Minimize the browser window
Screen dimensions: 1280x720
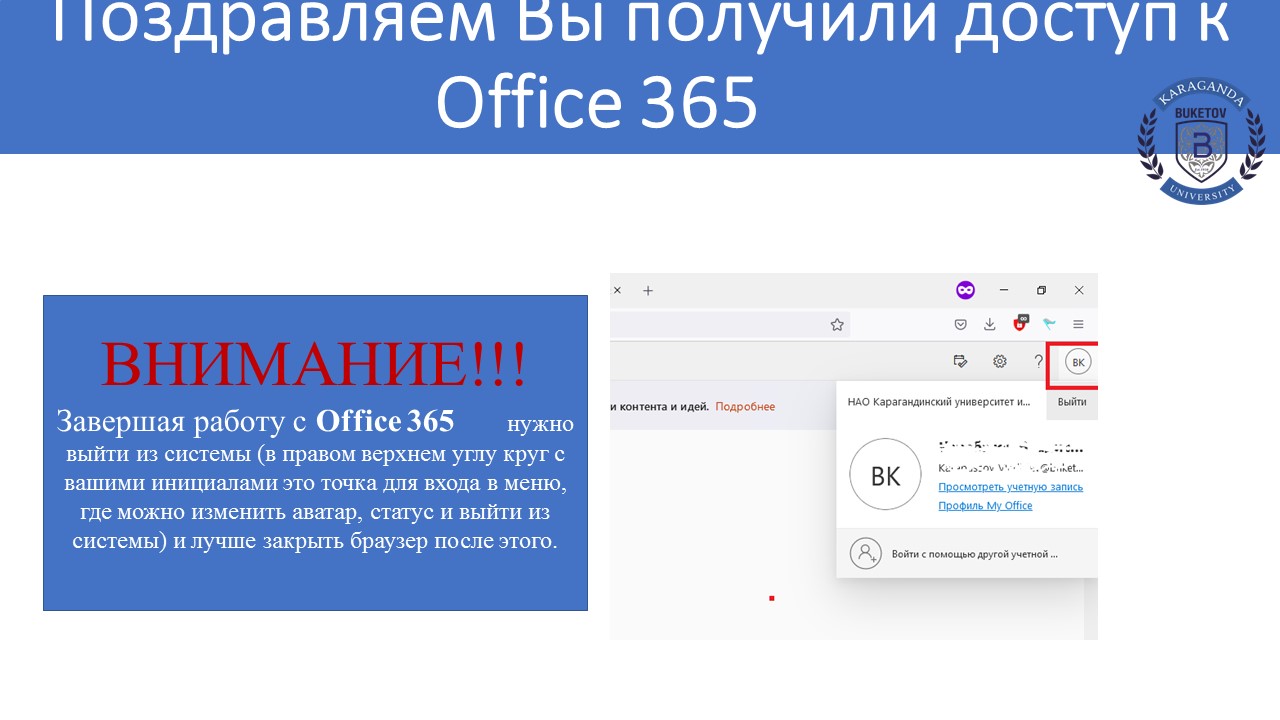[x=1004, y=290]
